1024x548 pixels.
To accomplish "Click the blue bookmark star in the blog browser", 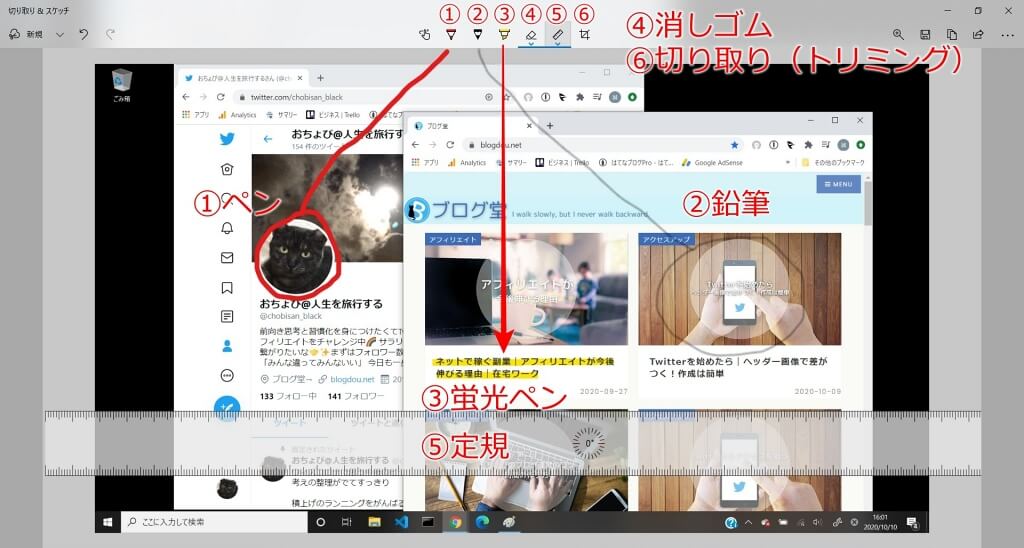I will tap(735, 145).
